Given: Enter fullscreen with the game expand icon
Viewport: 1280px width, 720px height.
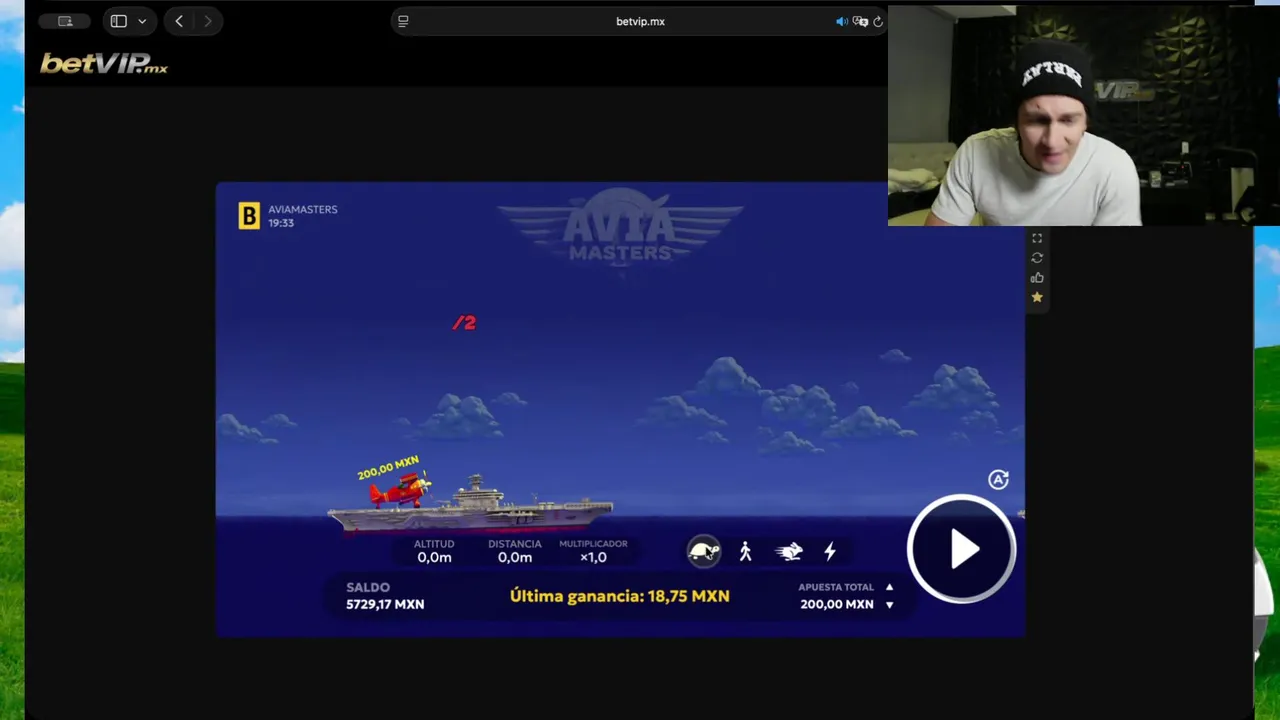Looking at the screenshot, I should [x=1037, y=238].
